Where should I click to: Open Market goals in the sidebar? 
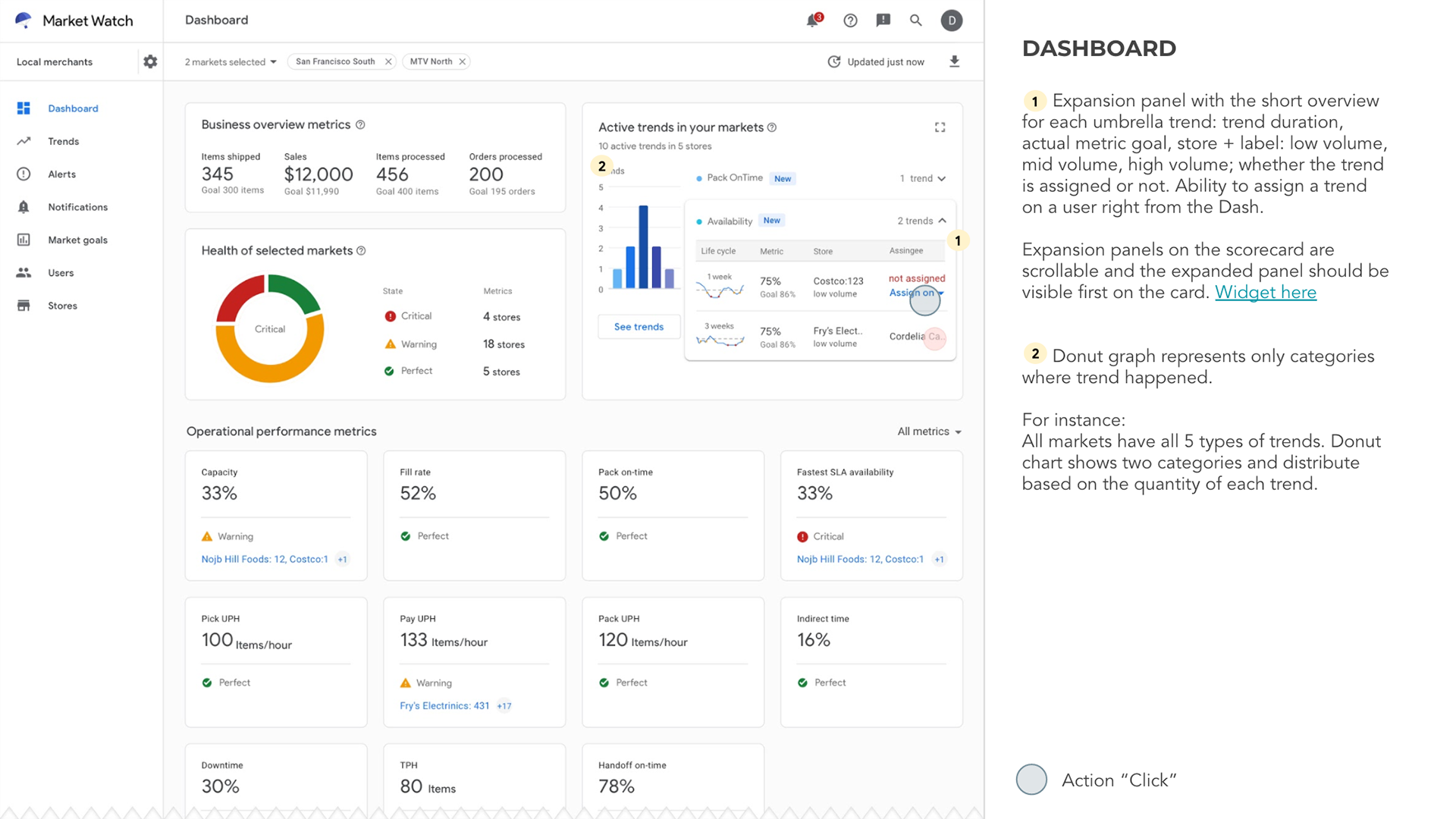[77, 240]
